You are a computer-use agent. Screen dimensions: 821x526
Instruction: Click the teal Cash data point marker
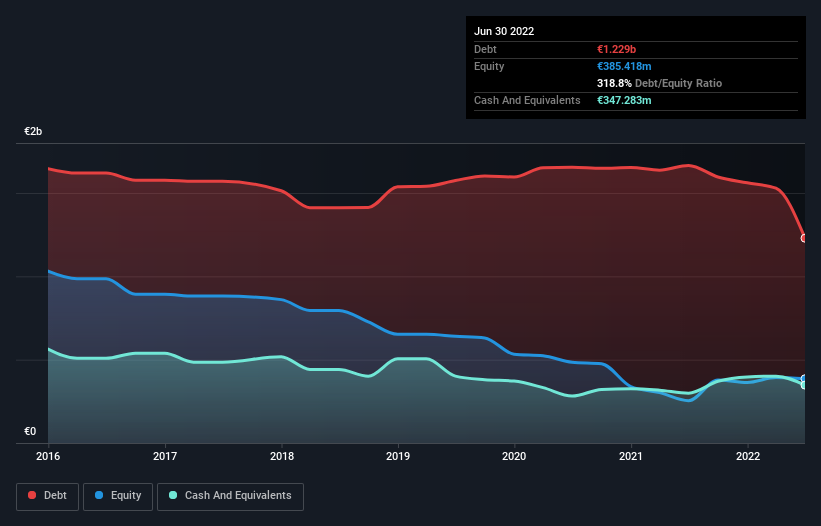[x=804, y=385]
